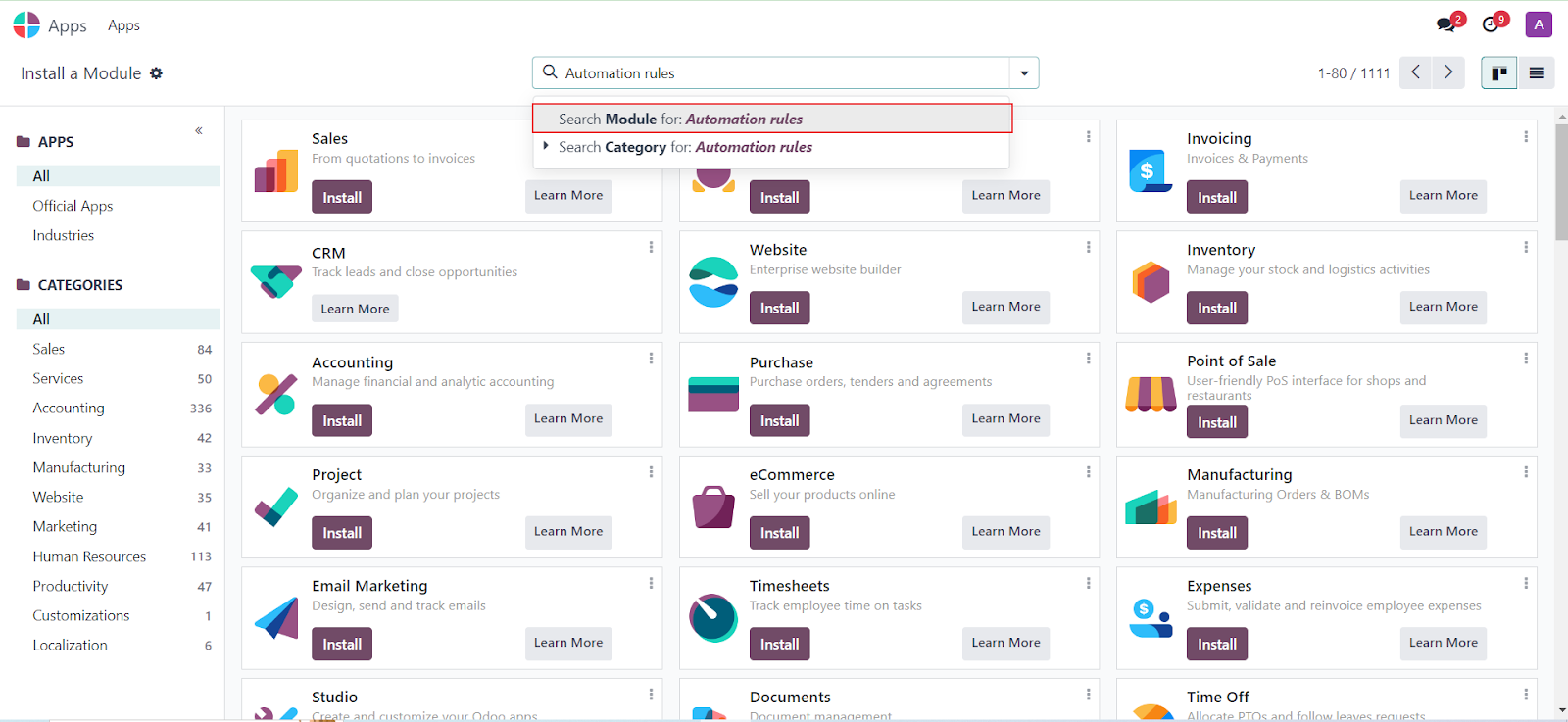The width and height of the screenshot is (1568, 722).
Task: Open the Website card options menu
Action: pos(1088,247)
